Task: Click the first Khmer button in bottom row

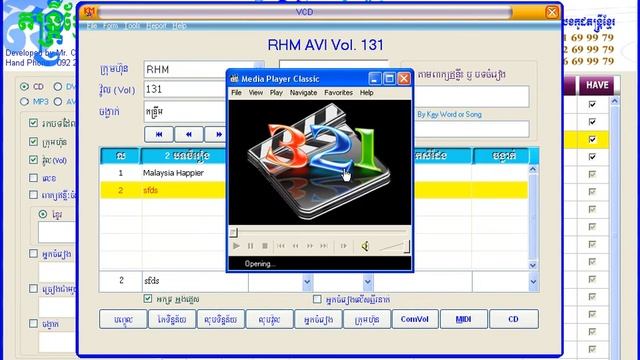Action: [123, 319]
